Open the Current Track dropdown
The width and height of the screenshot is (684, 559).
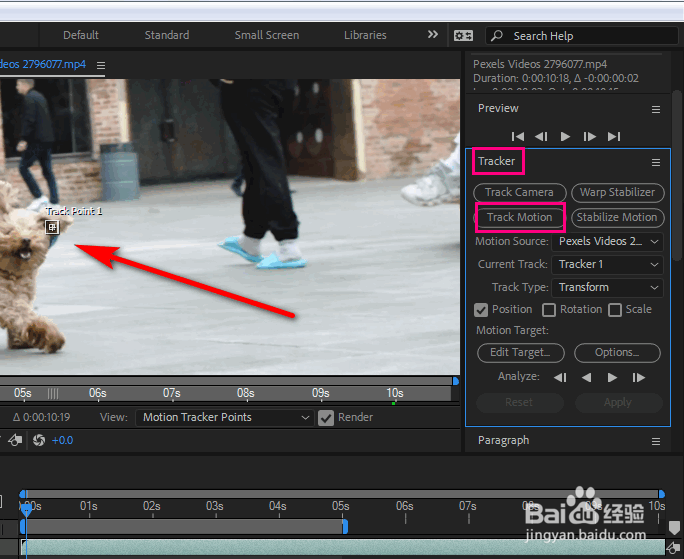coord(607,264)
